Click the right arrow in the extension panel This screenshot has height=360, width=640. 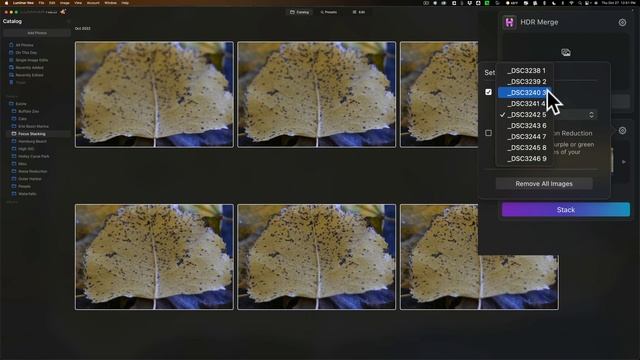coord(624,162)
